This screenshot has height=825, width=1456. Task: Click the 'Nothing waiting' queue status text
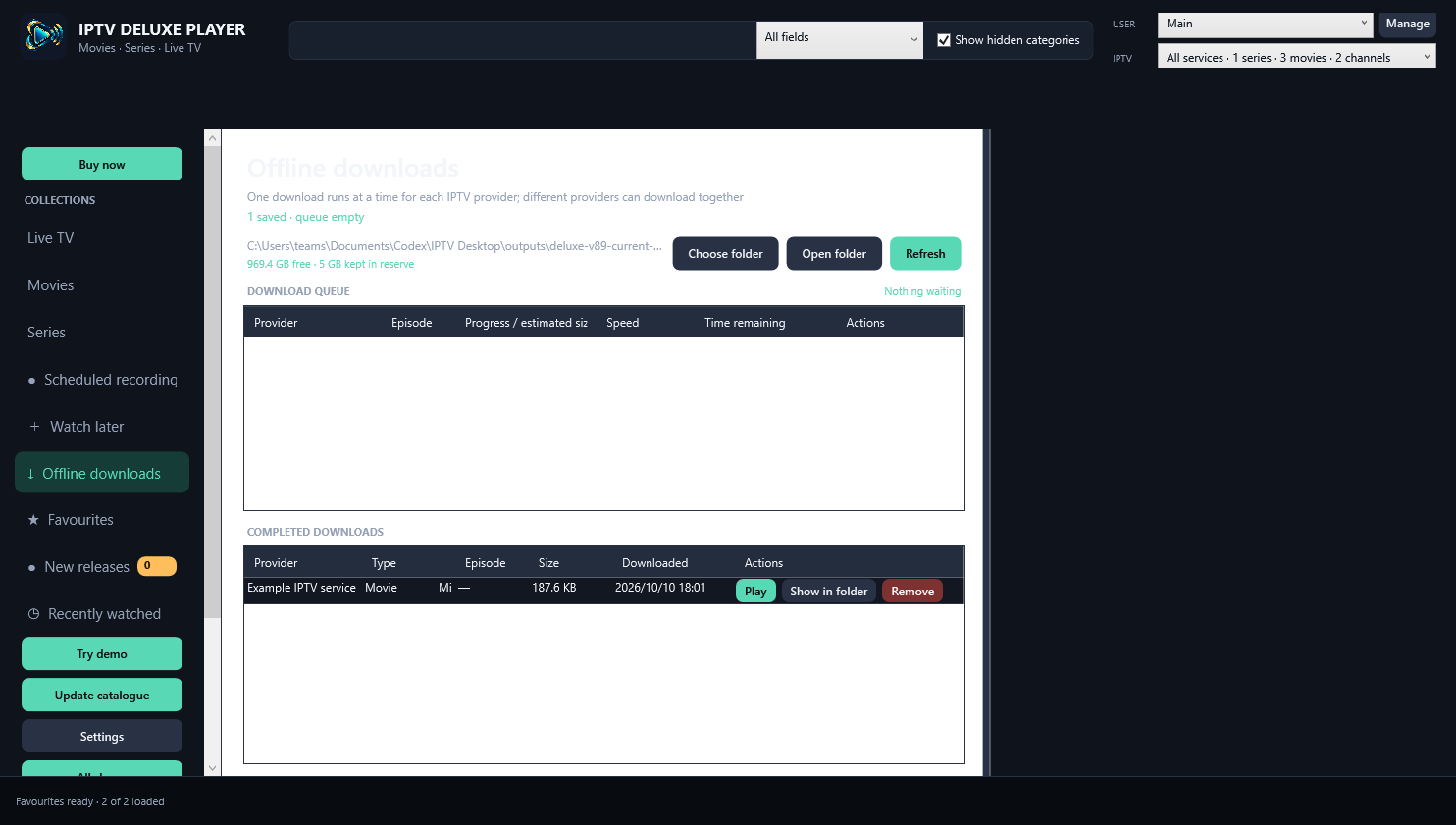(922, 291)
